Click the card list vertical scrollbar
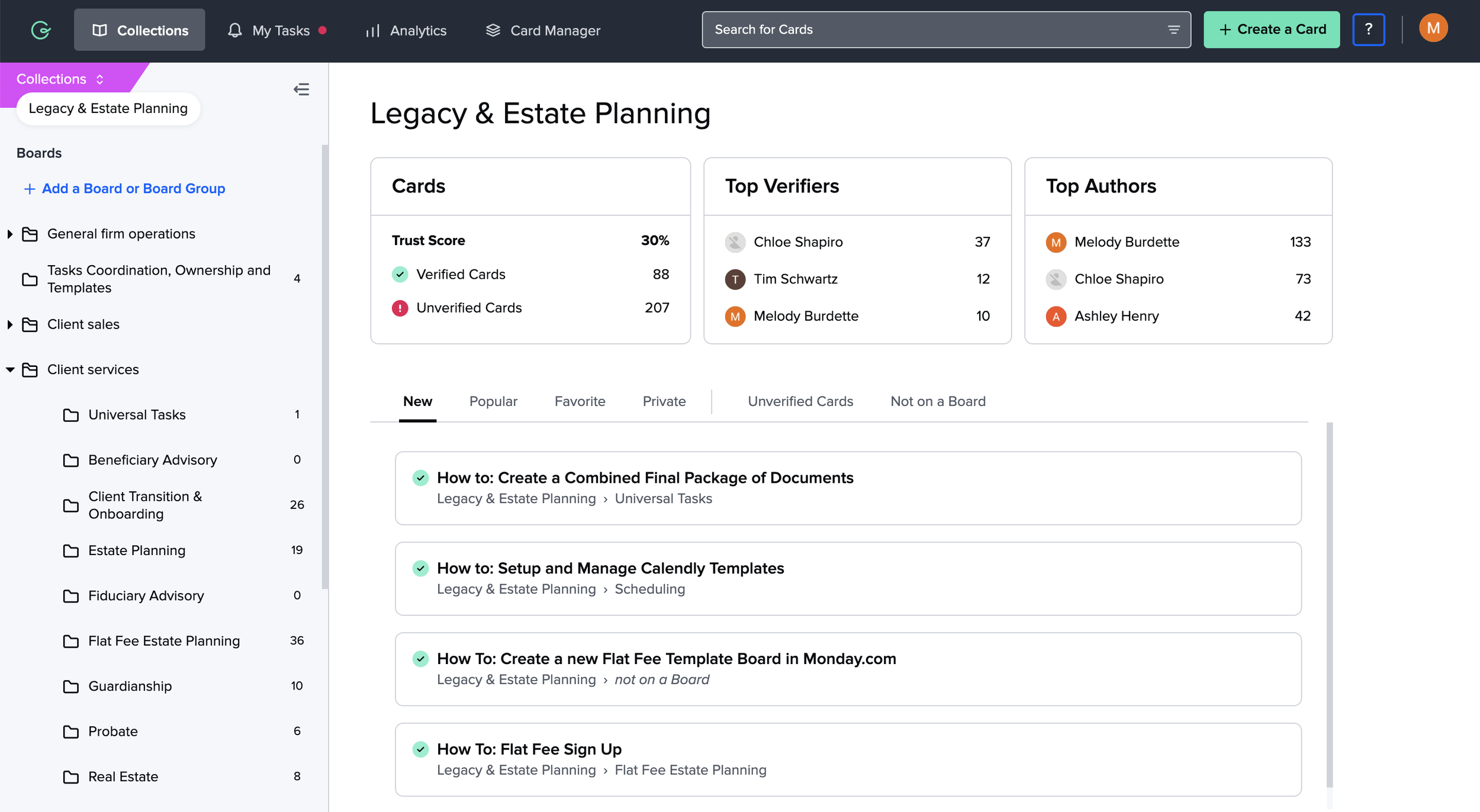 click(1329, 604)
